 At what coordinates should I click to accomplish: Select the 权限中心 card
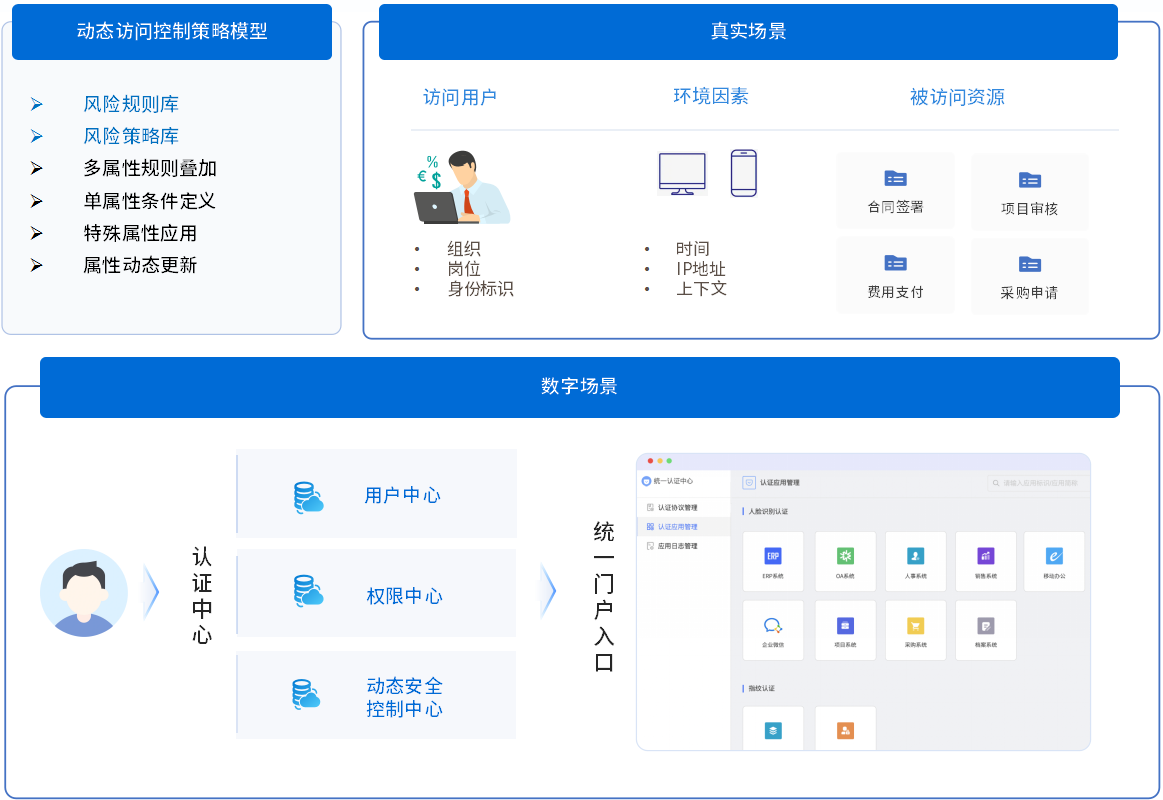(376, 594)
